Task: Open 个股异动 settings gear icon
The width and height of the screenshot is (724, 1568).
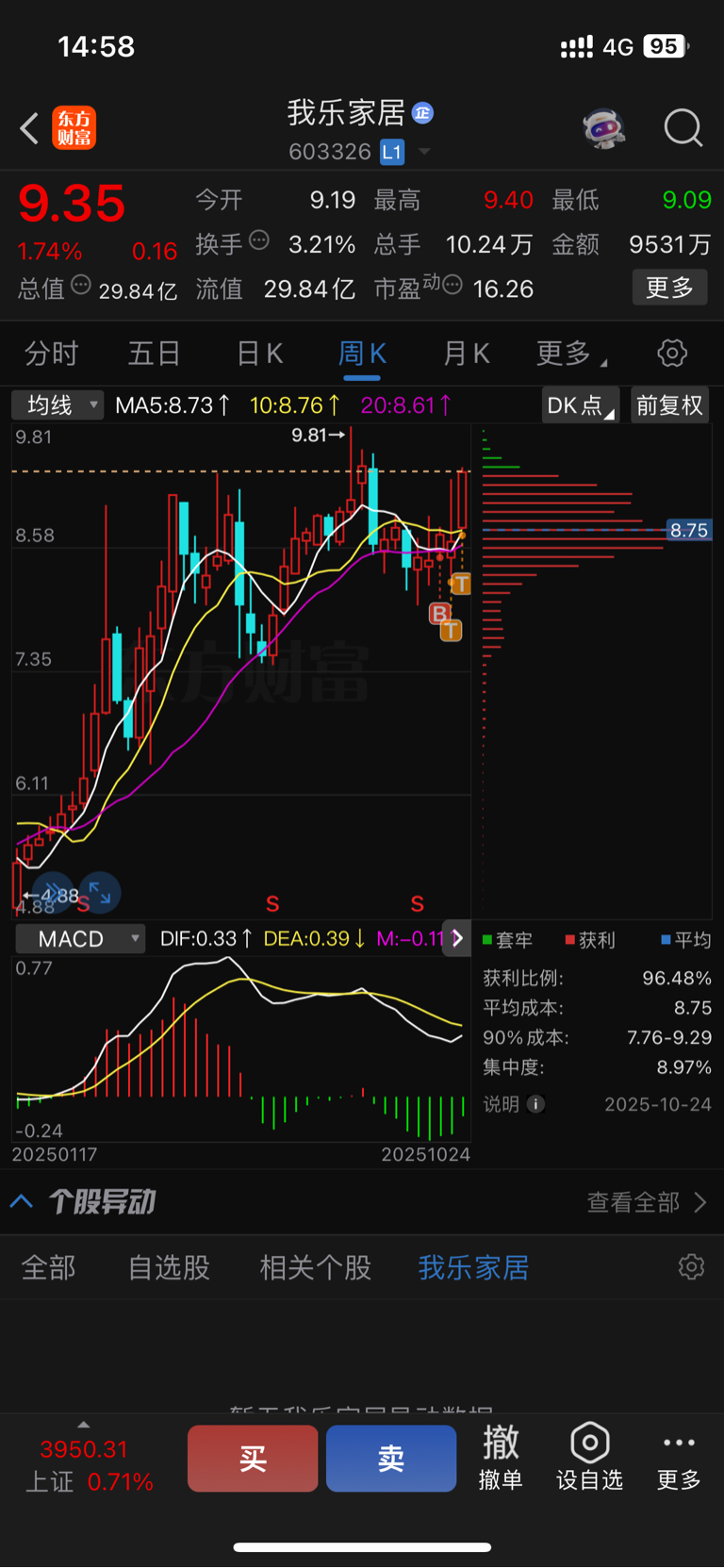Action: (x=692, y=1267)
